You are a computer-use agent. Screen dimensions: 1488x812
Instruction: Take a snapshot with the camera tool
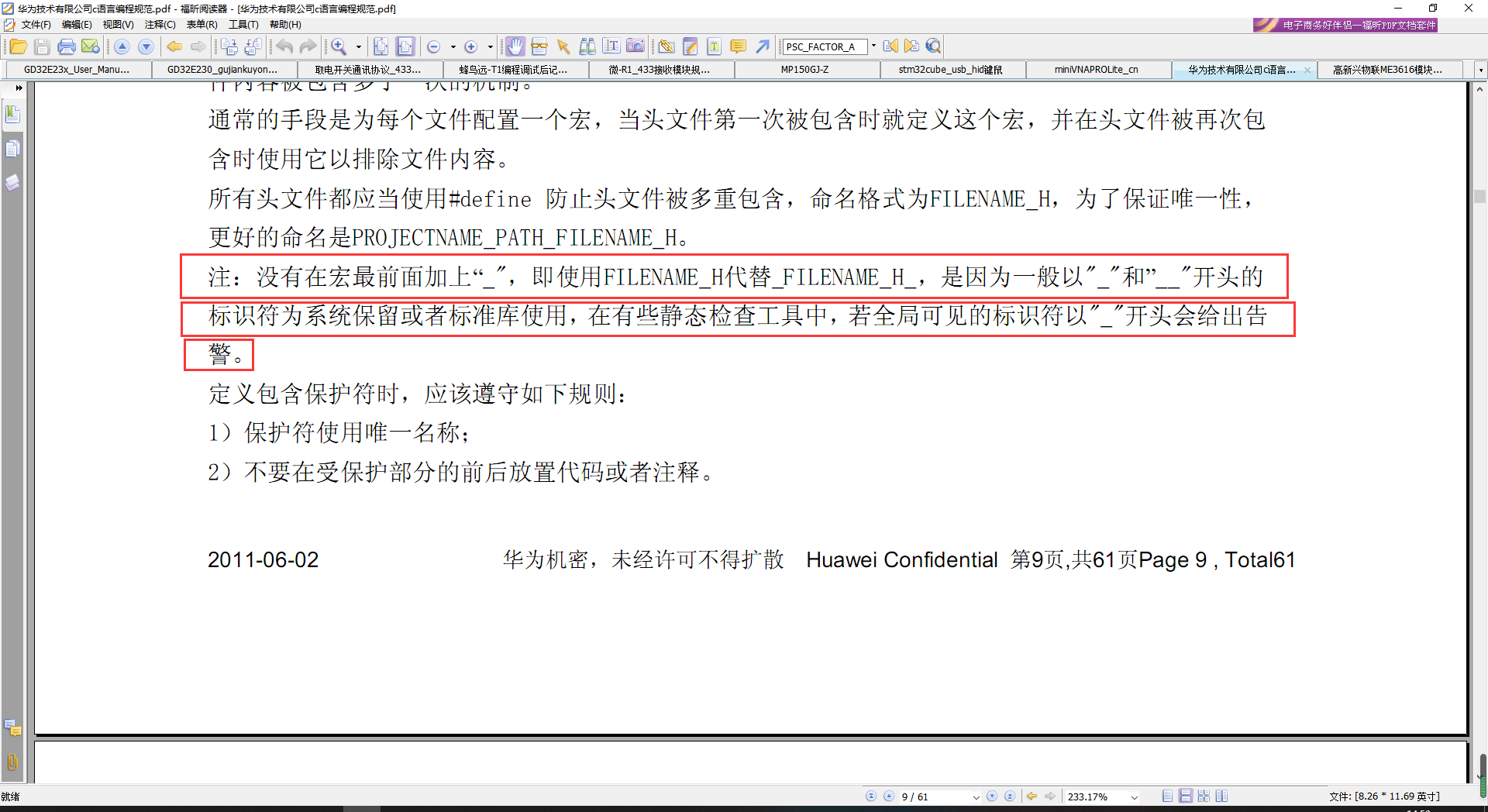click(x=635, y=46)
